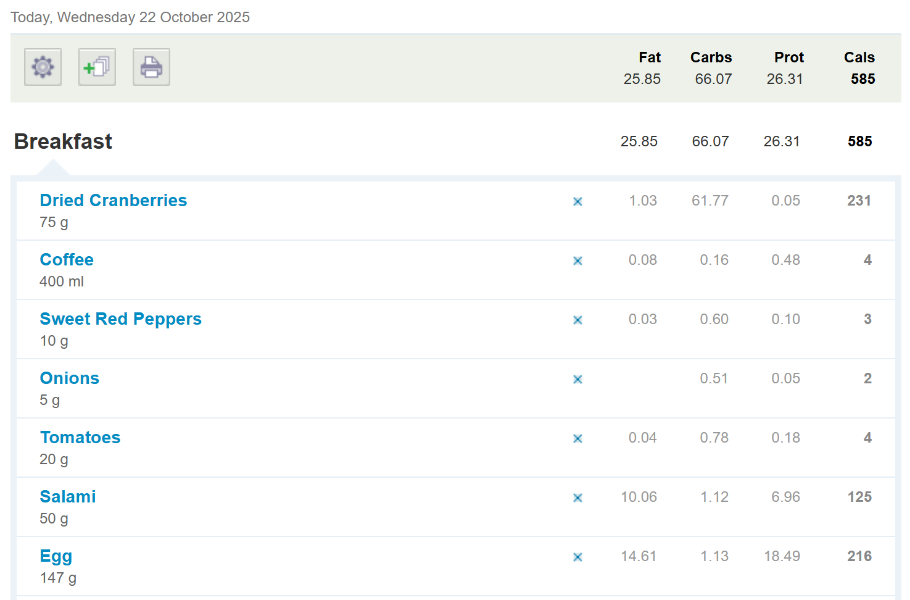The width and height of the screenshot is (910, 600).
Task: Open the Salami food entry
Action: (x=68, y=496)
